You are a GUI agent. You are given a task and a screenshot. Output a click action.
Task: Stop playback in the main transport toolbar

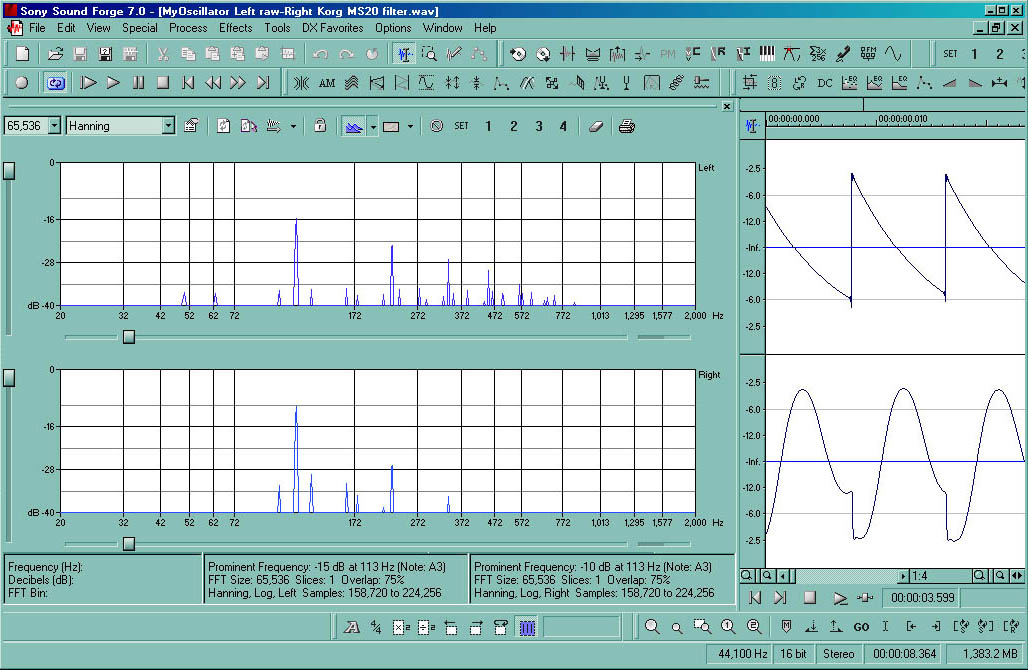tap(163, 83)
